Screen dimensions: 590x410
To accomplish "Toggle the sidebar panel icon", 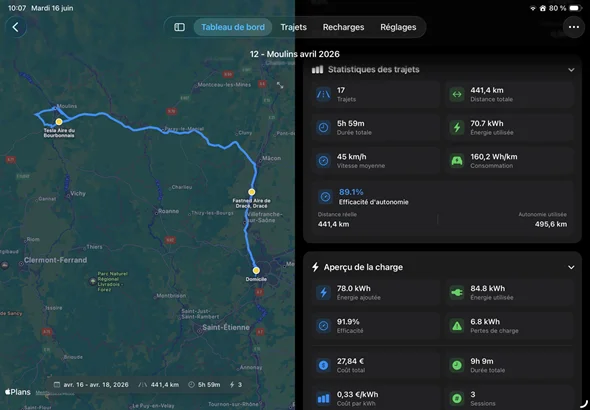I will pyautogui.click(x=179, y=27).
